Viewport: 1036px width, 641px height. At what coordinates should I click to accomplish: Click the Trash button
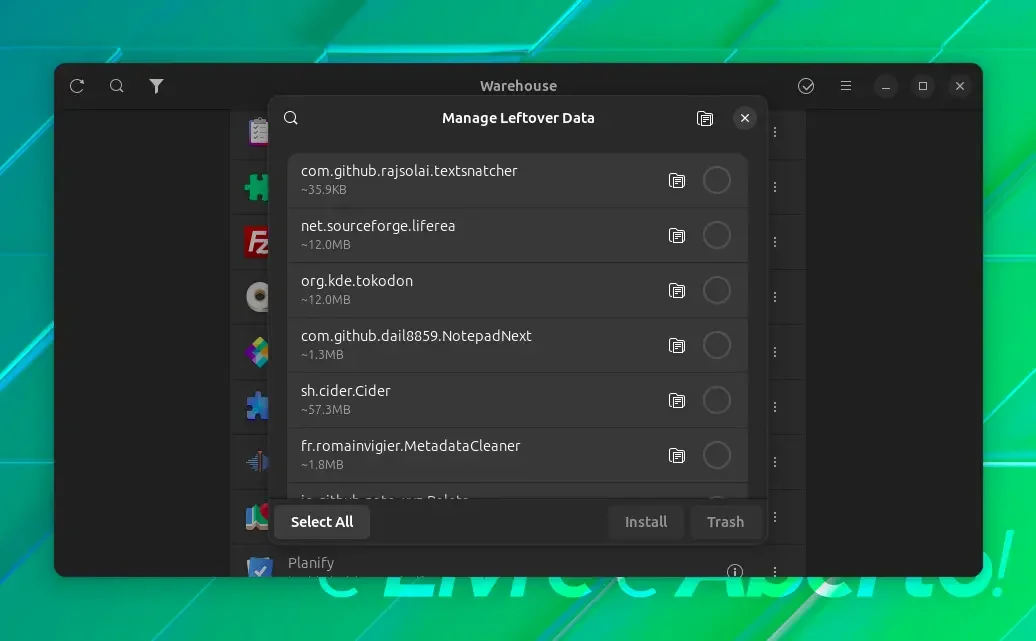pos(725,521)
